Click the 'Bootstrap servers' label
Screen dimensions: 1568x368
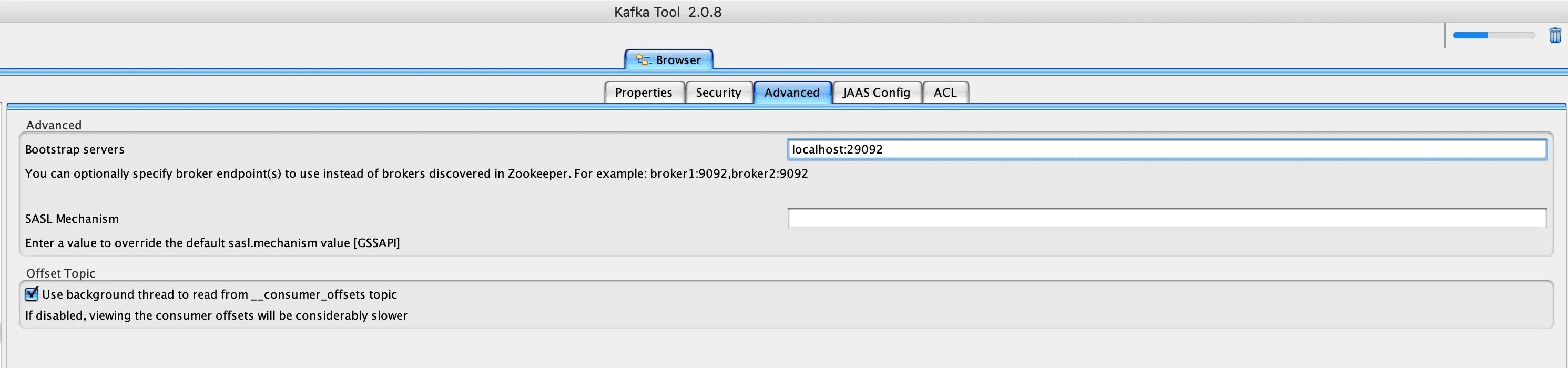click(x=74, y=150)
